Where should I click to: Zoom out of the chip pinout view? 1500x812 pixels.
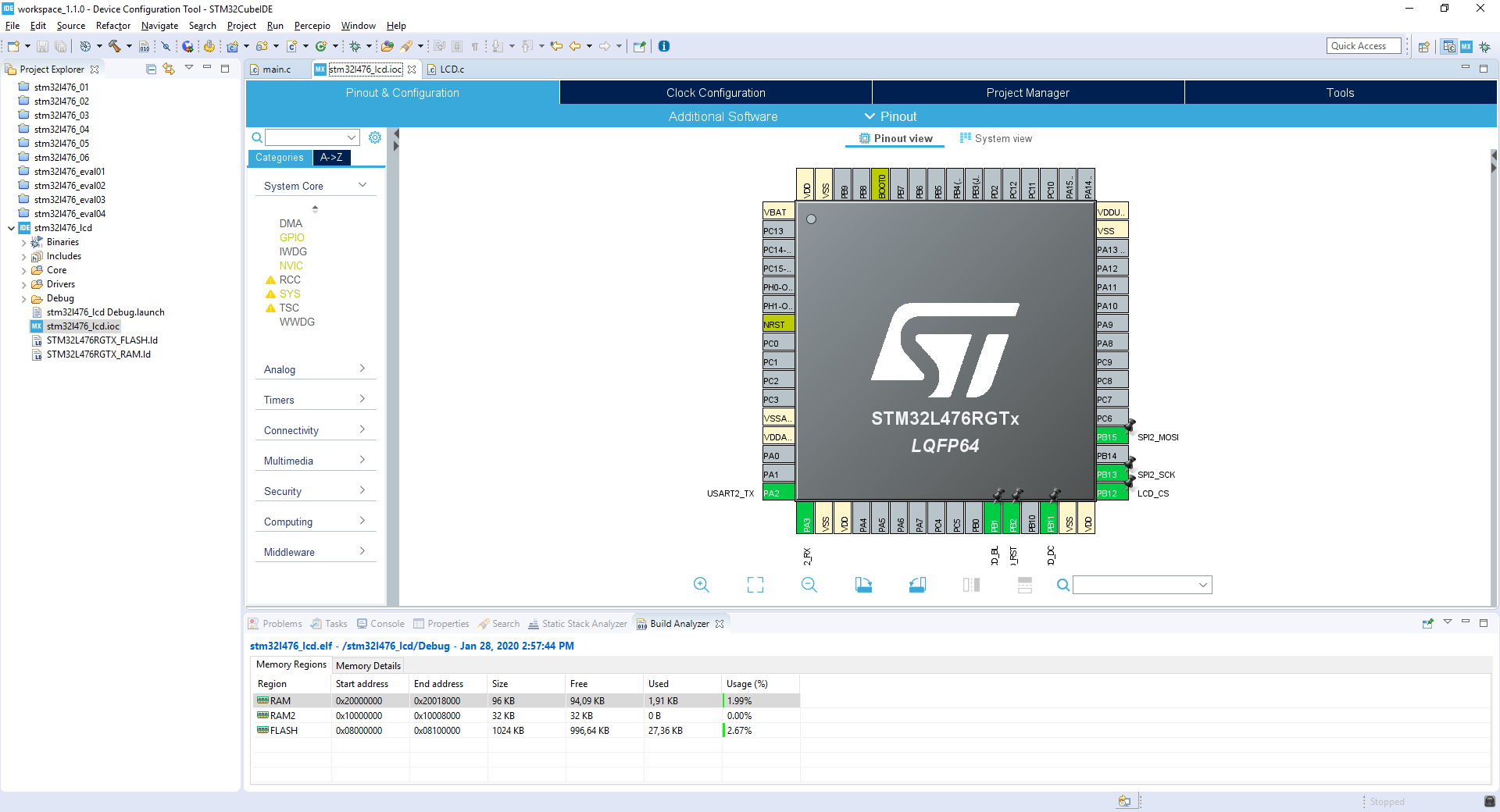pos(809,585)
